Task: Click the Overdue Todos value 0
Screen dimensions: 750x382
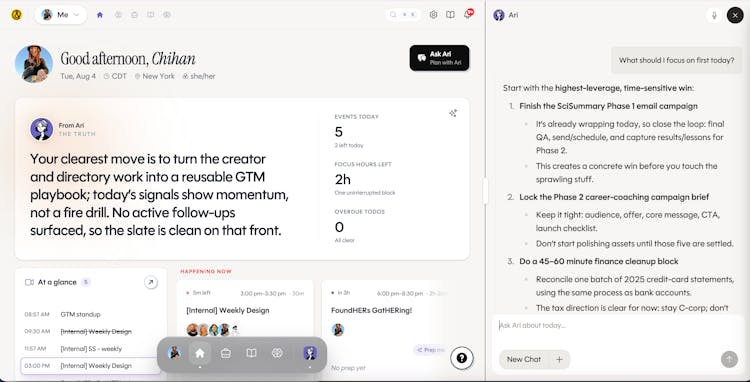Action: tap(339, 227)
